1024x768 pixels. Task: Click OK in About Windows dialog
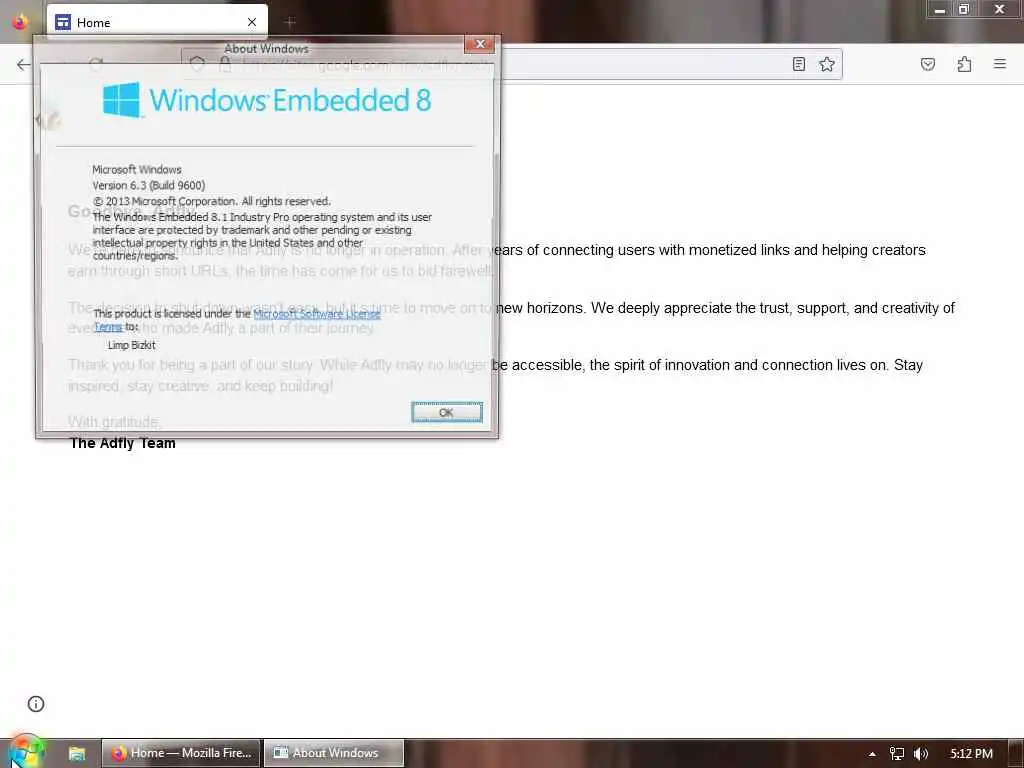(447, 412)
